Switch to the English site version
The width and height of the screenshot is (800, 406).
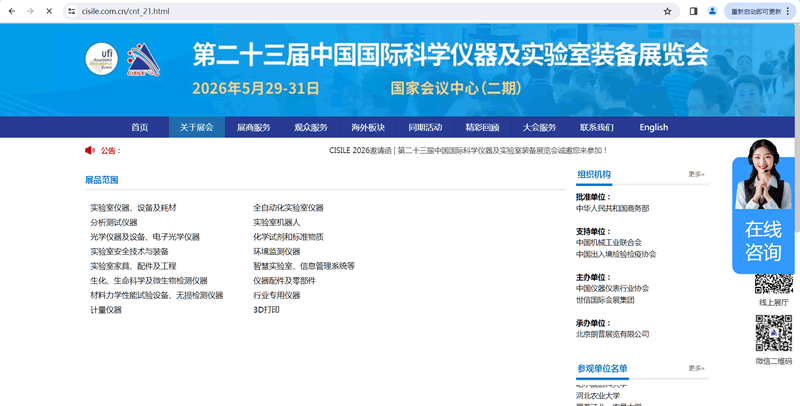pos(653,127)
